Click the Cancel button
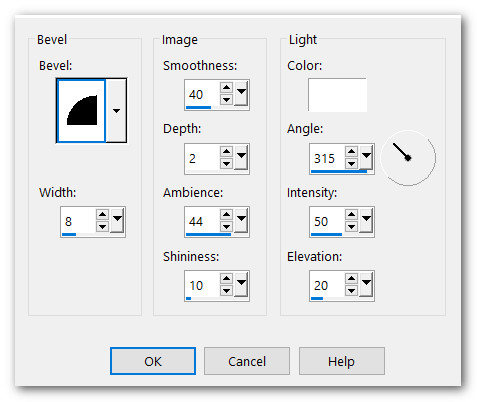Image resolution: width=477 pixels, height=402 pixels. (247, 361)
